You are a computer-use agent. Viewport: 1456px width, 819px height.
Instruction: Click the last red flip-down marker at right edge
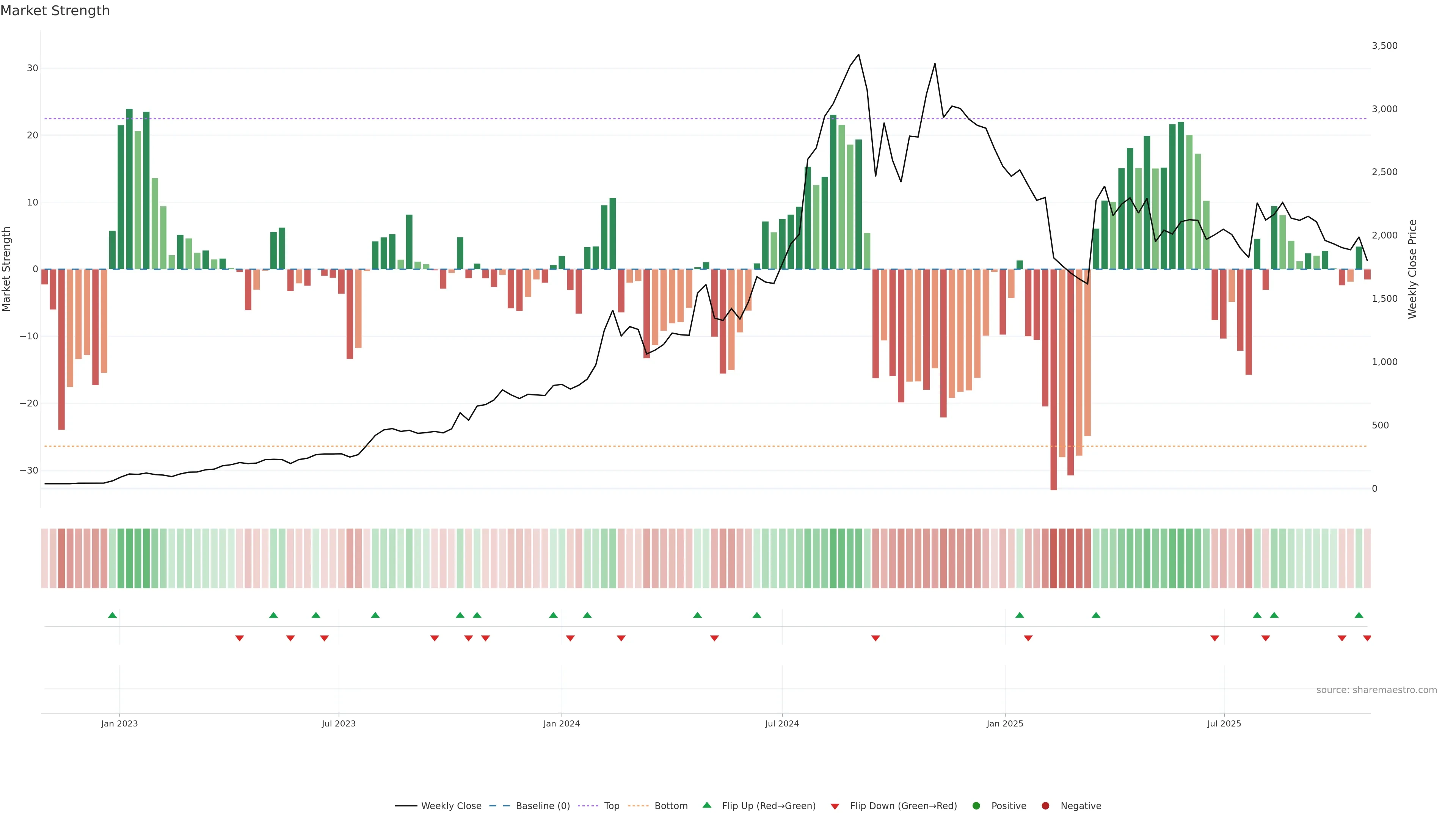click(x=1367, y=638)
